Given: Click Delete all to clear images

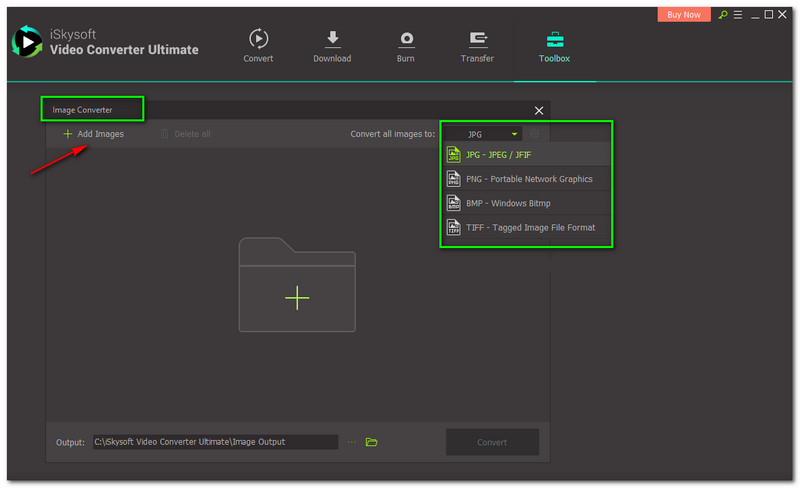Looking at the screenshot, I should coord(185,134).
